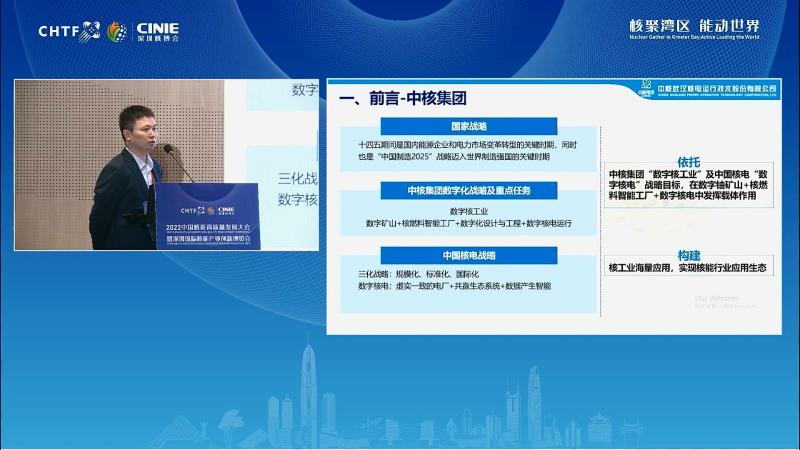Click the CHTF logo at top left

(x=68, y=30)
